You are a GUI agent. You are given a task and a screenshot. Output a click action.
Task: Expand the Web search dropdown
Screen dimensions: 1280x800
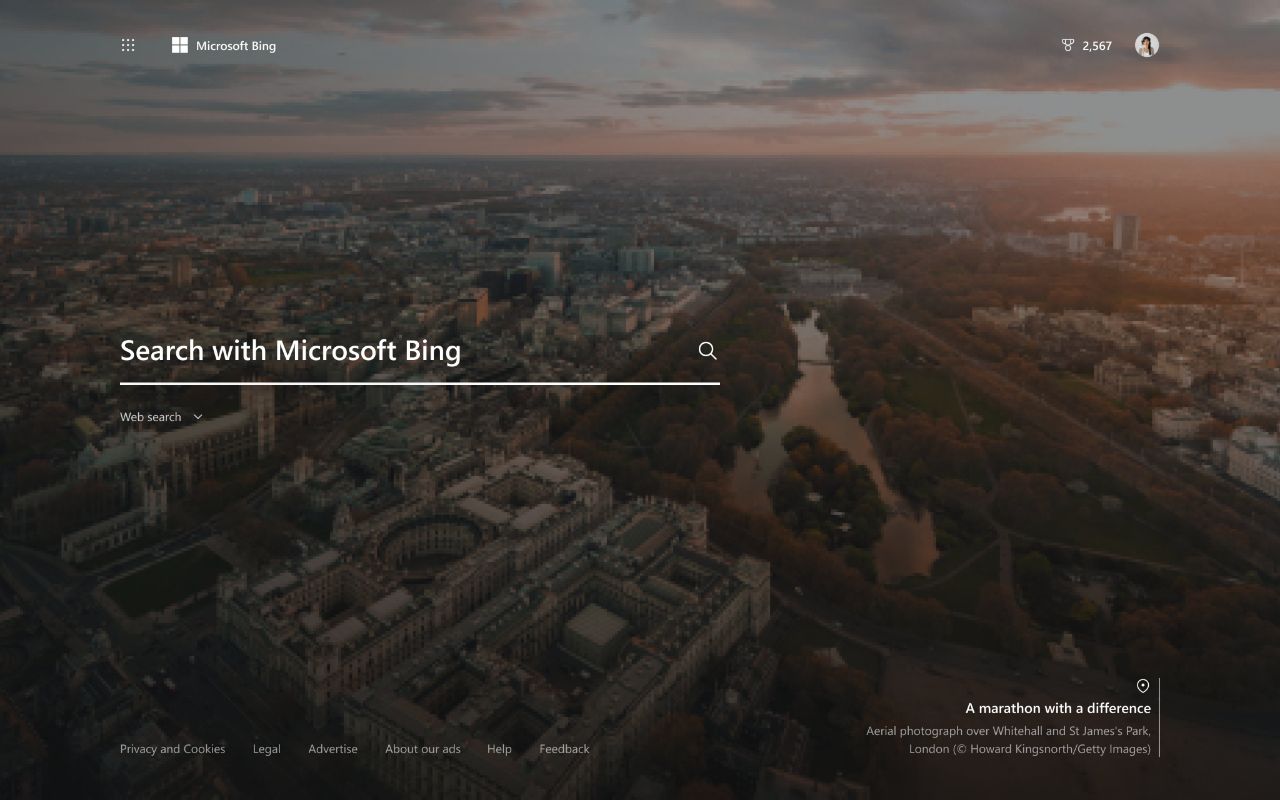coord(161,417)
